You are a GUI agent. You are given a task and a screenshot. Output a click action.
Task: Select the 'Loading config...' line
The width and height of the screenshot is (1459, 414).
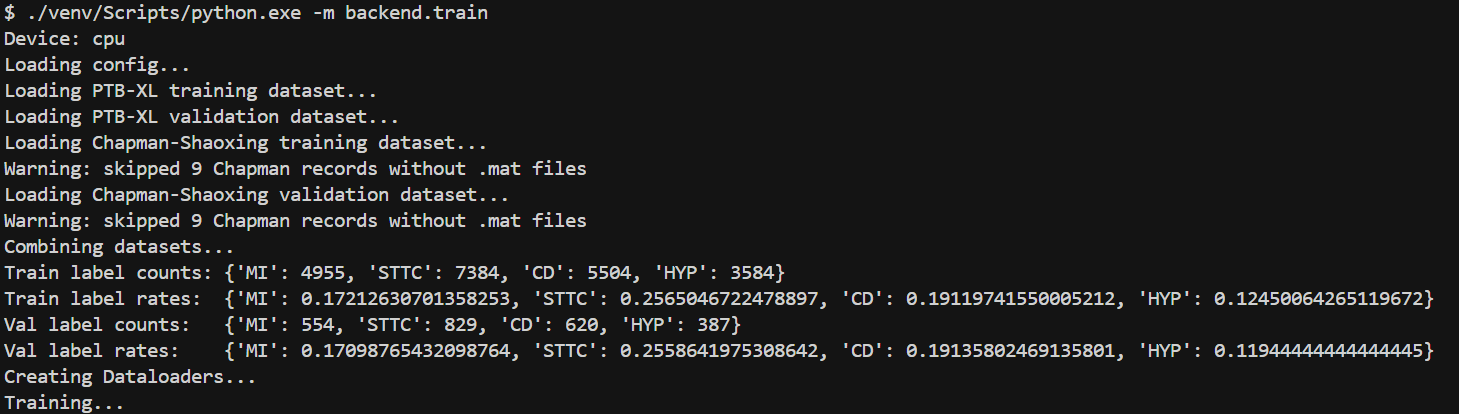pos(97,65)
